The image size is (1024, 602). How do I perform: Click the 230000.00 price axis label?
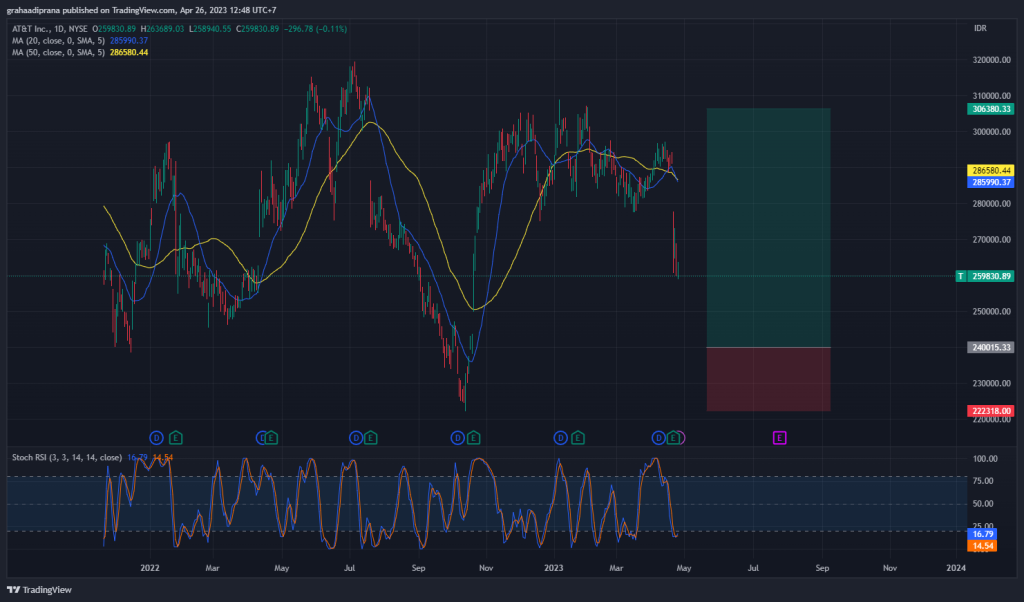[991, 384]
